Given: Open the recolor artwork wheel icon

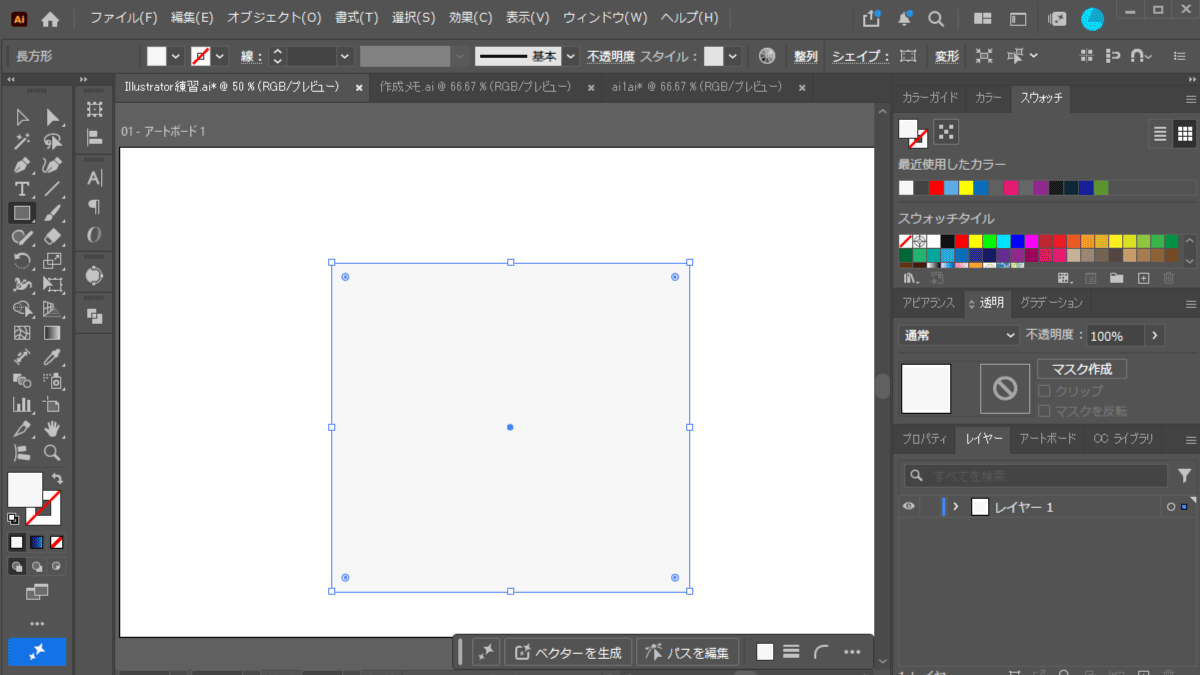Looking at the screenshot, I should click(767, 56).
